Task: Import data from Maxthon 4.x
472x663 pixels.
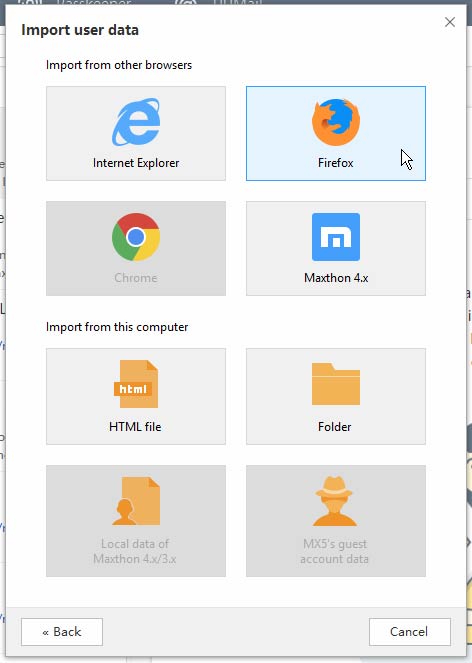Action: click(336, 249)
